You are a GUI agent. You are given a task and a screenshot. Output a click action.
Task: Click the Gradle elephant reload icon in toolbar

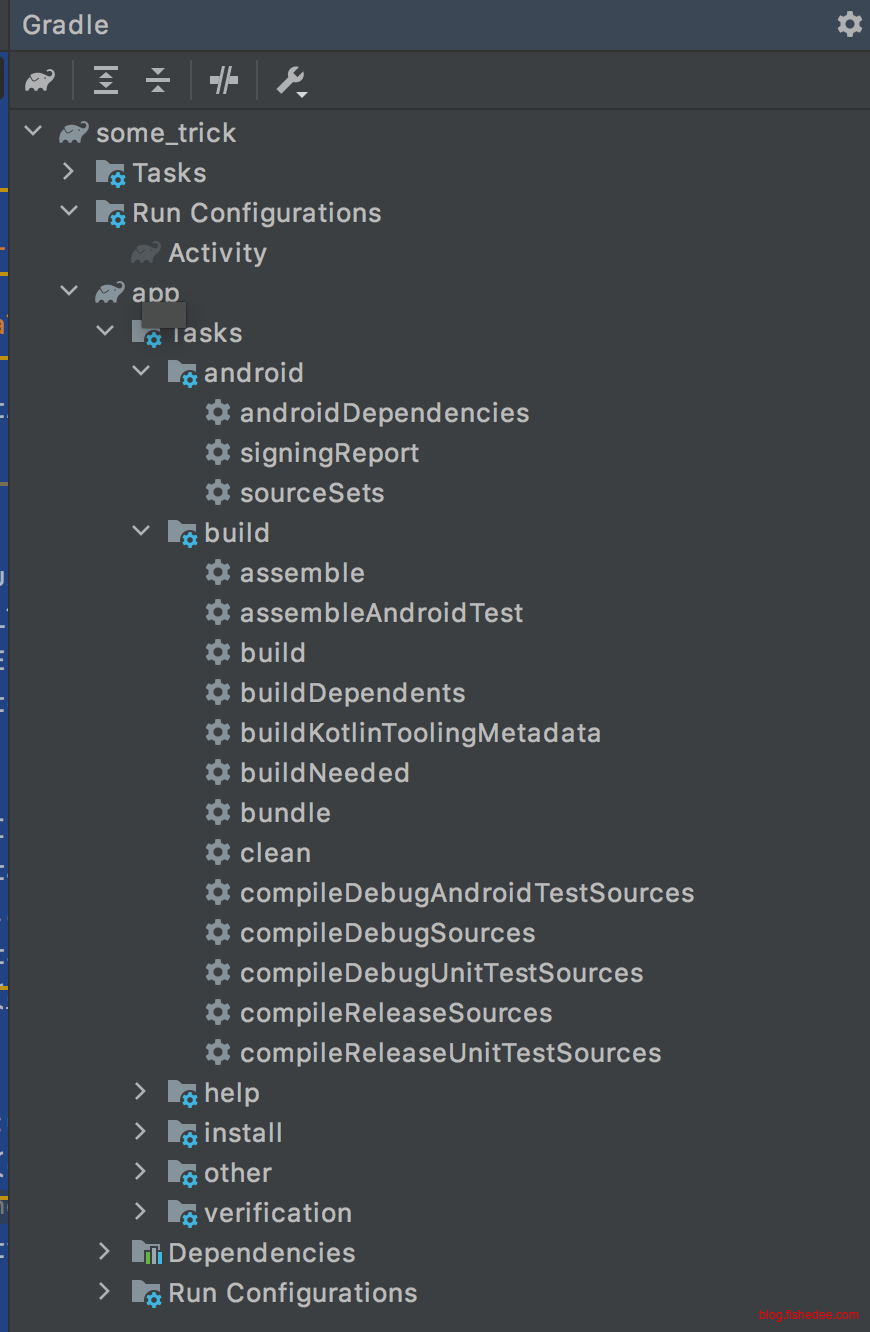(40, 81)
